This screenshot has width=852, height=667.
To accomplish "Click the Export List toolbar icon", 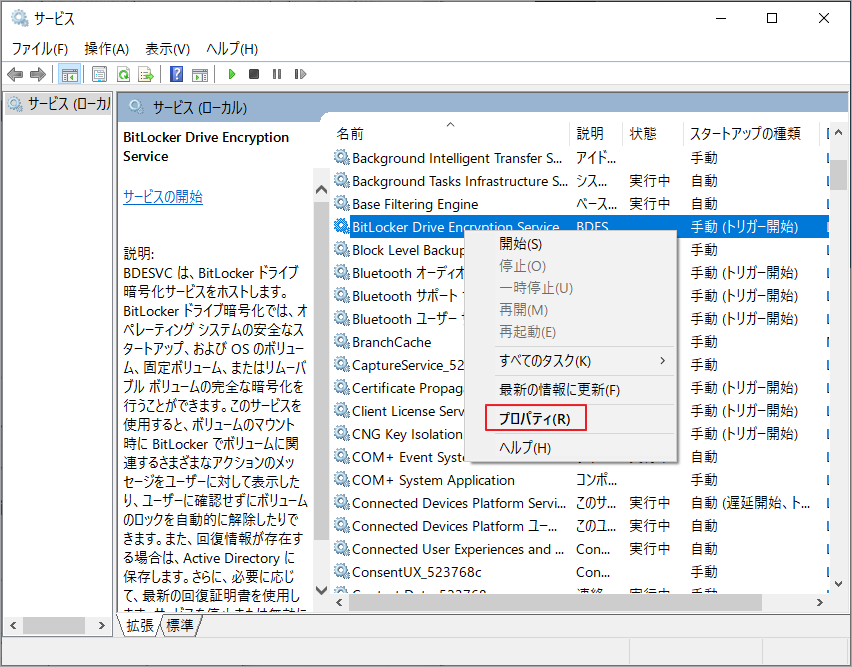I will [145, 73].
